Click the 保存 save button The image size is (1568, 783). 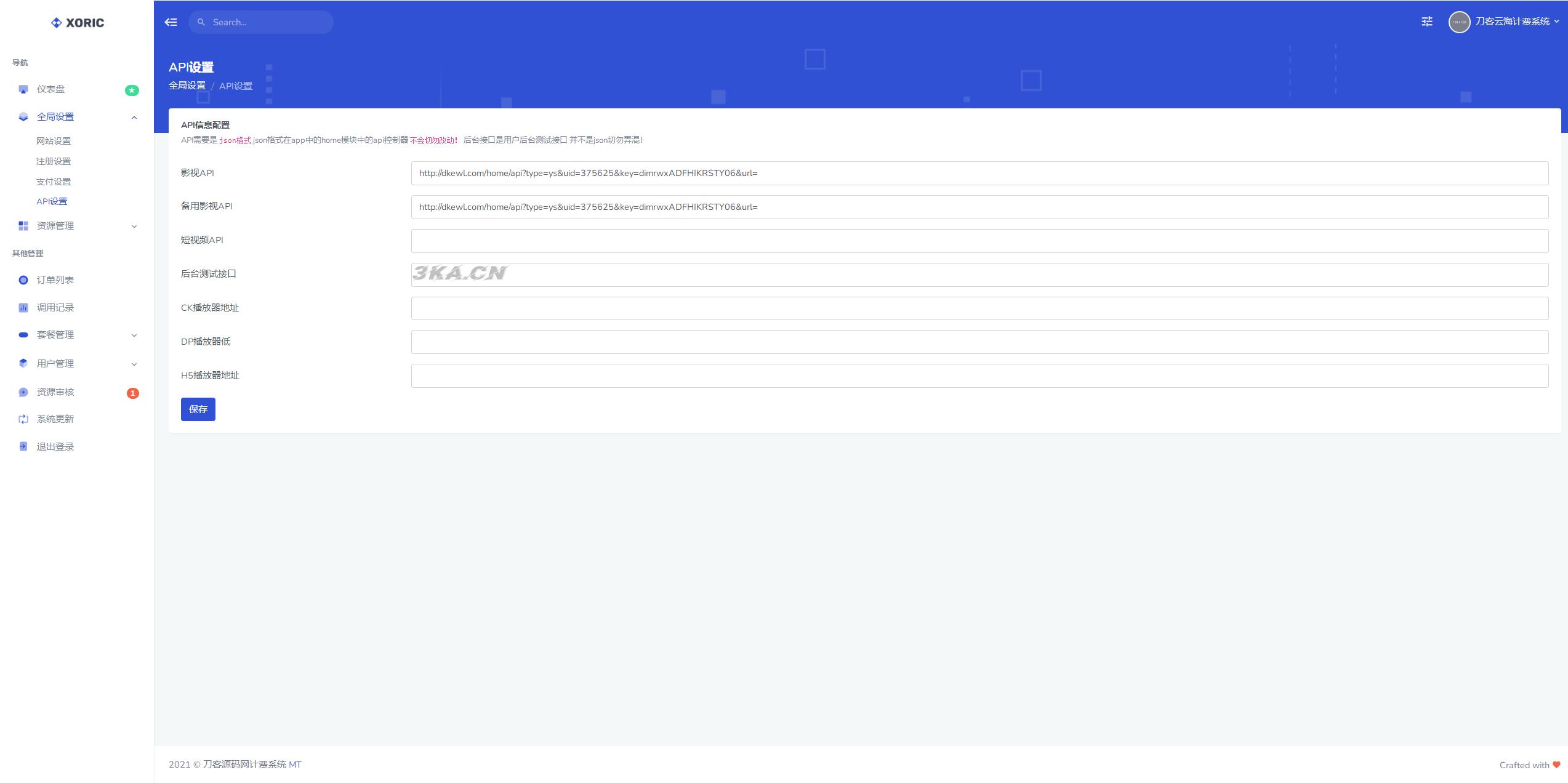coord(199,409)
